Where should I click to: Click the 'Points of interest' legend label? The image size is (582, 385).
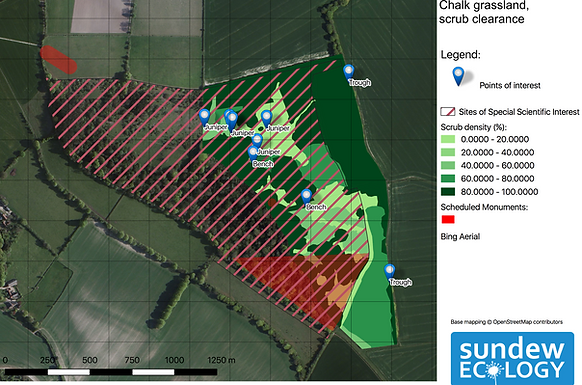pos(510,85)
